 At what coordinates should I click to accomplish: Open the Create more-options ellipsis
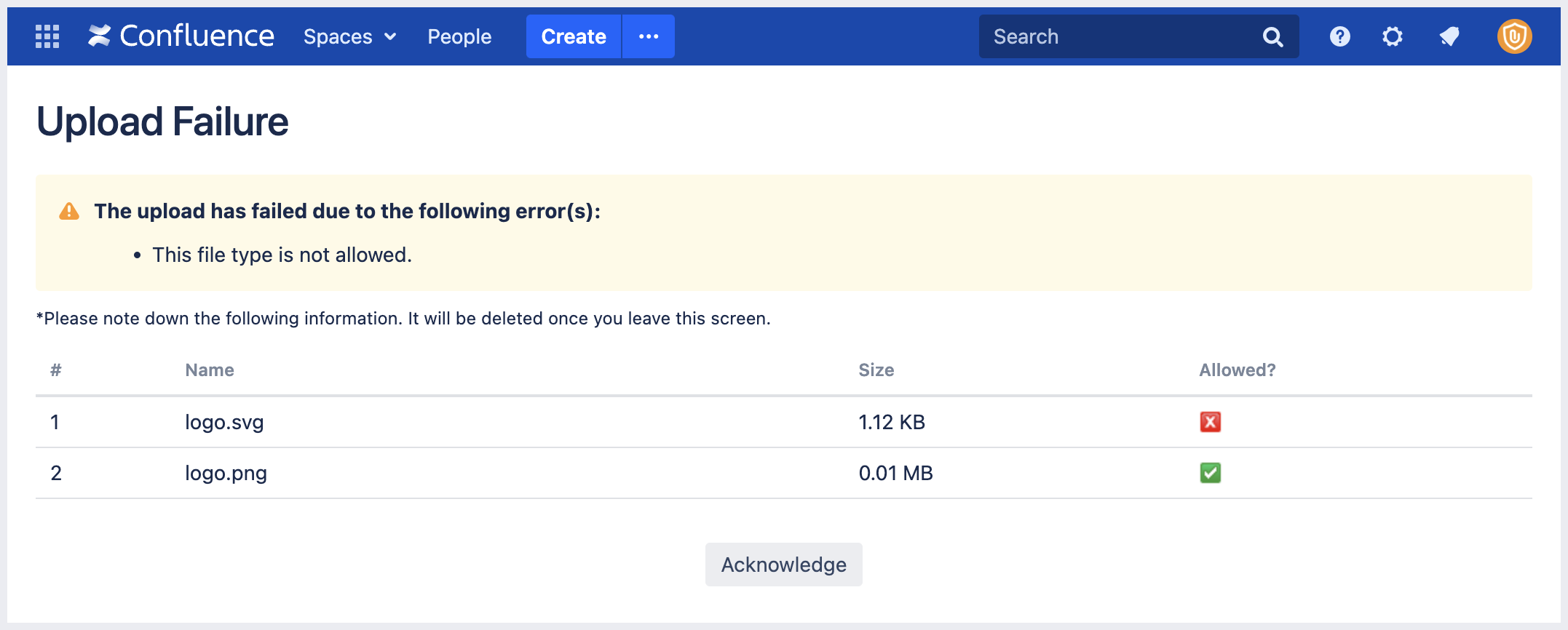click(x=648, y=36)
